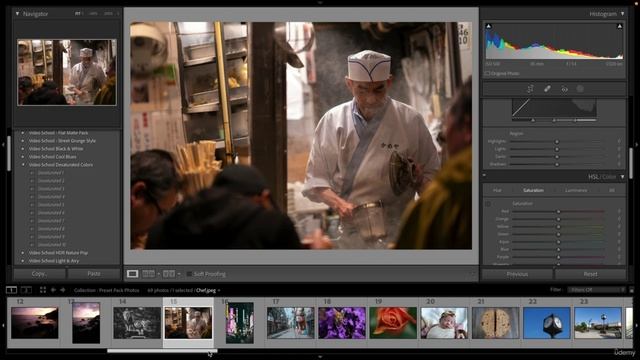
Task: Click the Paste settings button
Action: [x=94, y=273]
